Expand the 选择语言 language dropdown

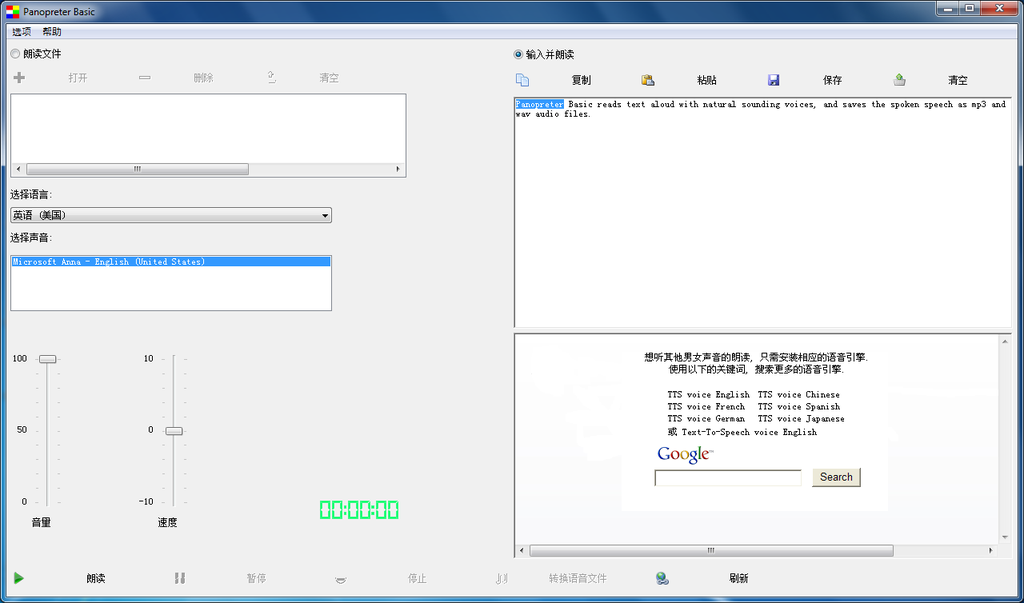tap(325, 215)
